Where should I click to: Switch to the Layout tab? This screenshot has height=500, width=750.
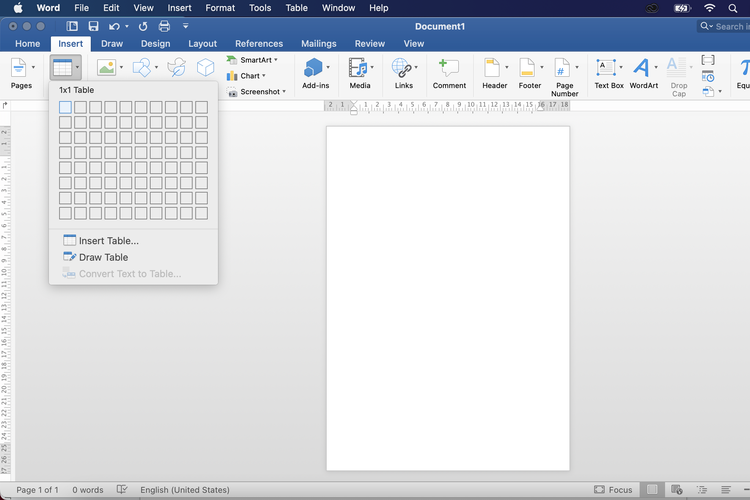pyautogui.click(x=202, y=44)
